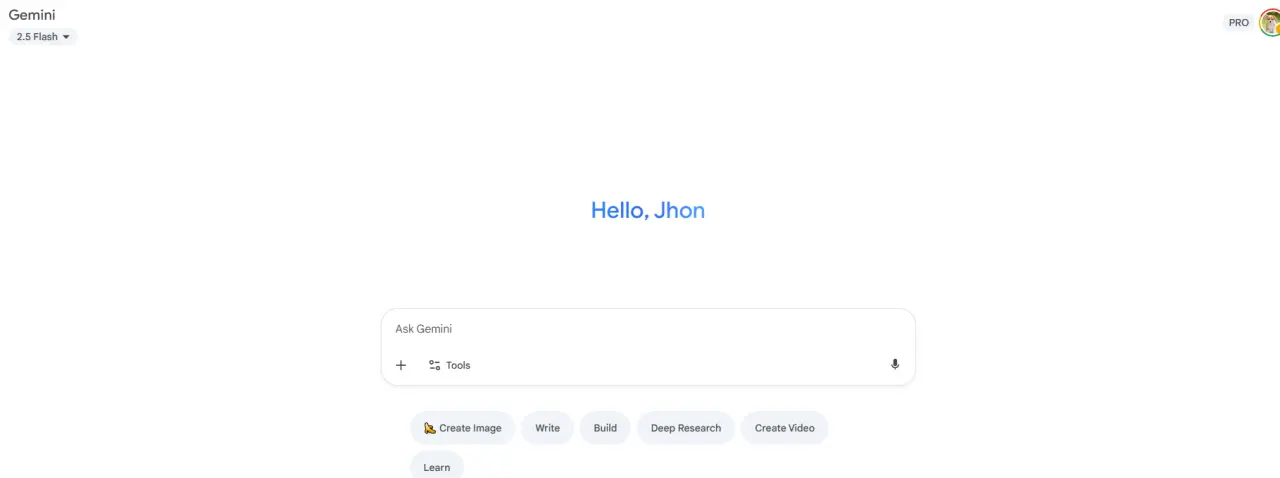The image size is (1280, 478).
Task: Open the account profile avatar
Action: pos(1269,22)
